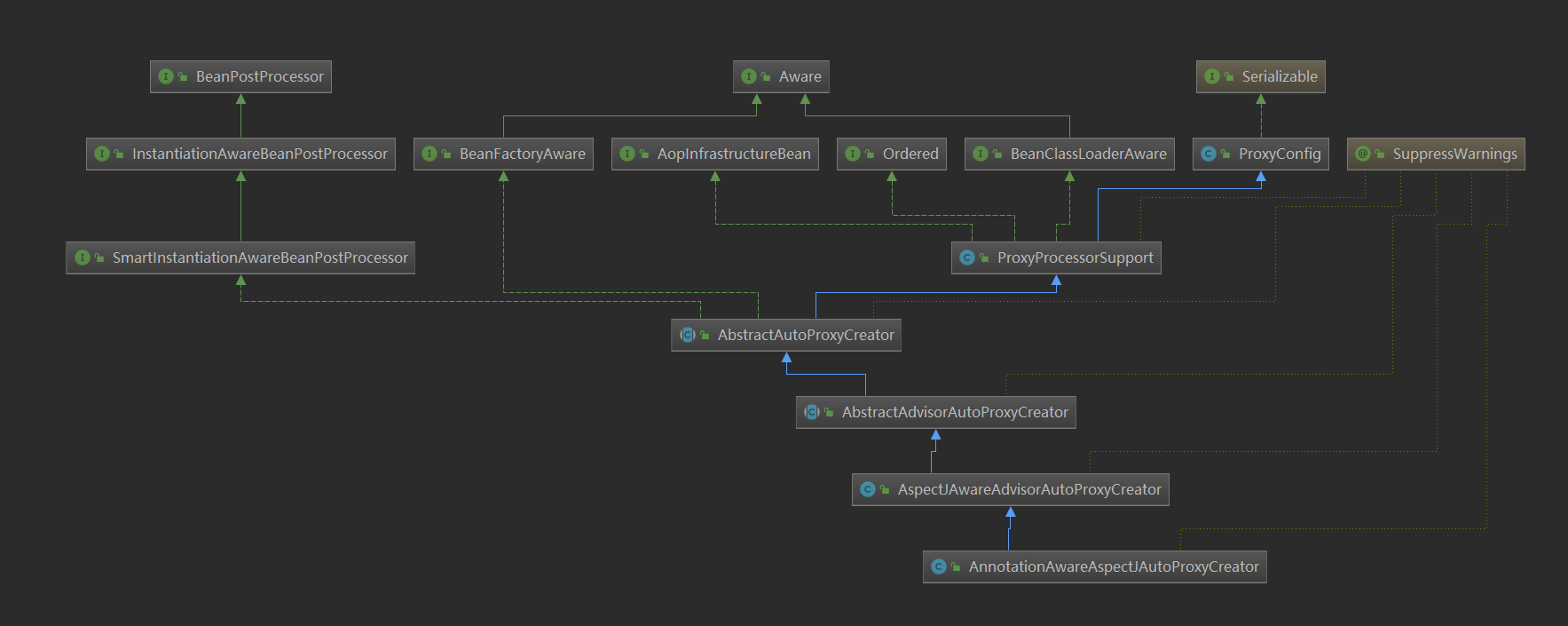This screenshot has width=1568, height=626.
Task: Select the InstantiationAwareBeanPostProcessor label text
Action: pos(260,155)
